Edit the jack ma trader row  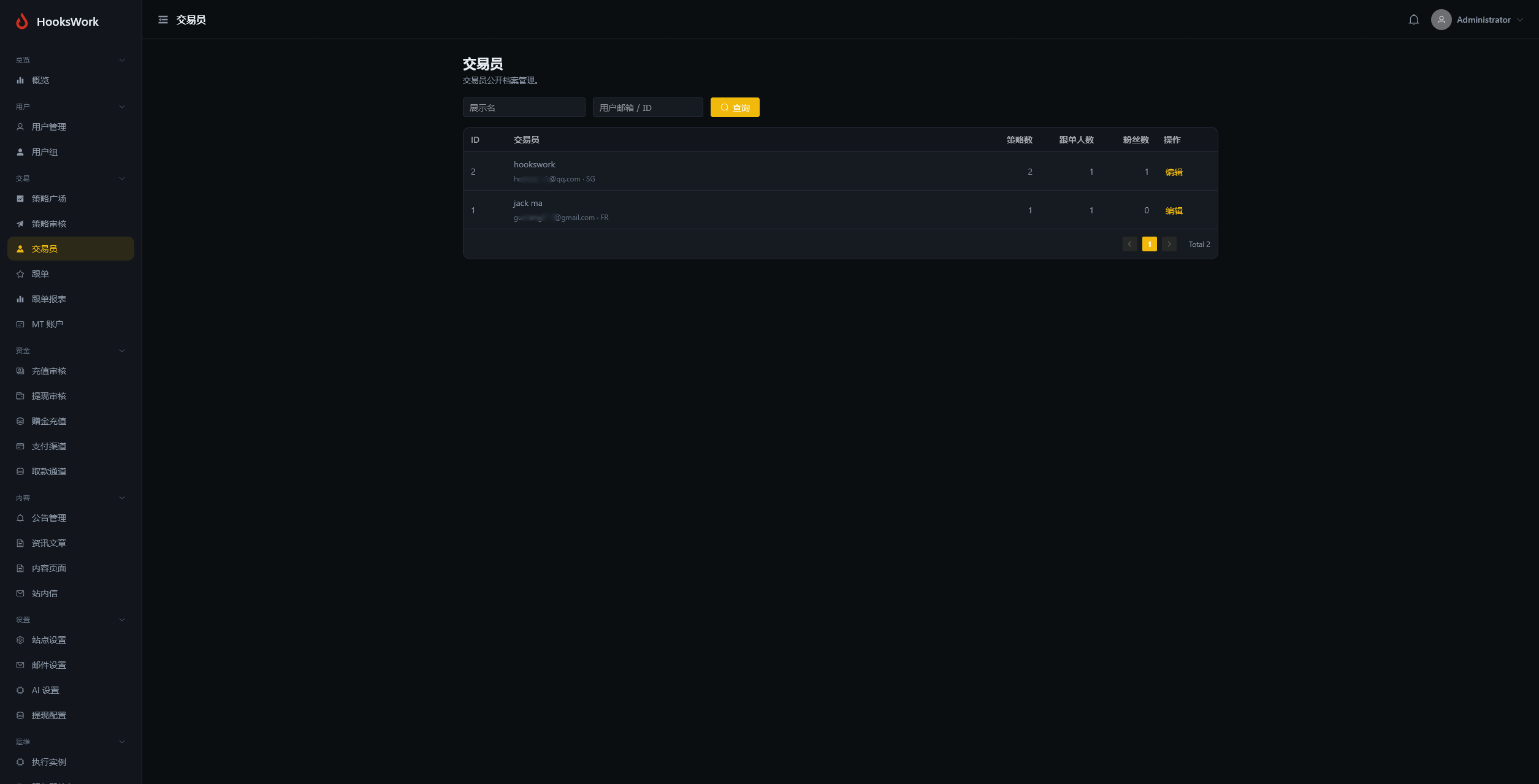(x=1174, y=211)
